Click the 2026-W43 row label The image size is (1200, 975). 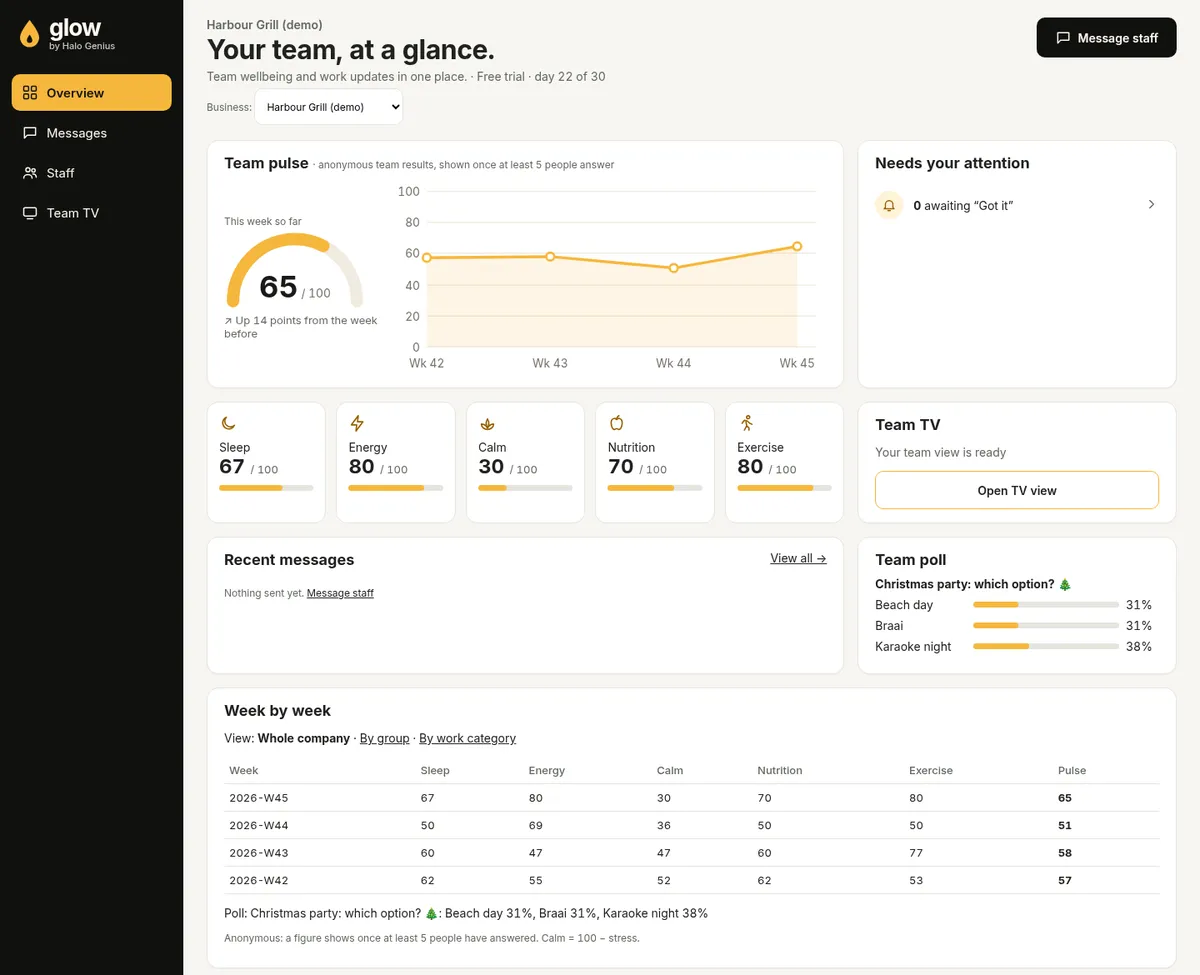tap(259, 853)
